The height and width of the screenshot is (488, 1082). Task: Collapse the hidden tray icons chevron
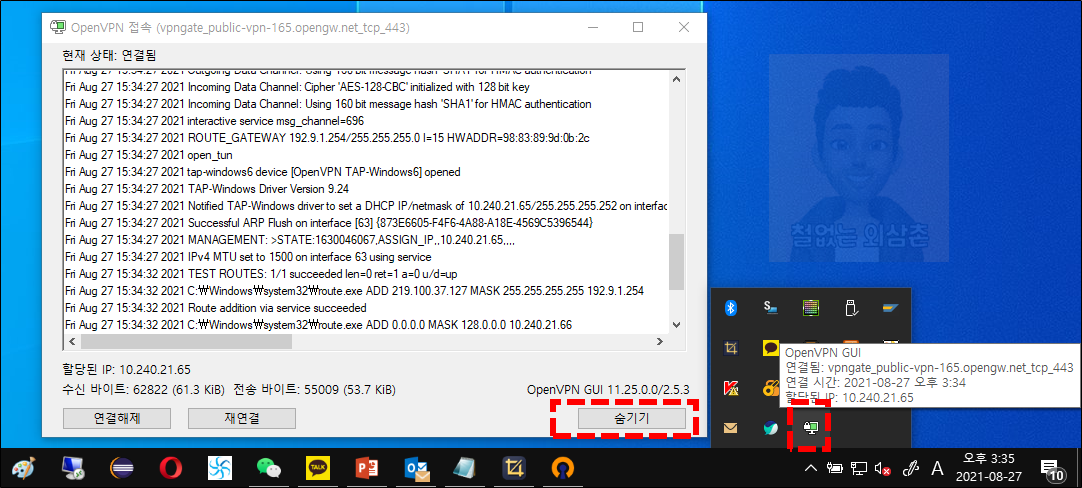click(x=812, y=469)
